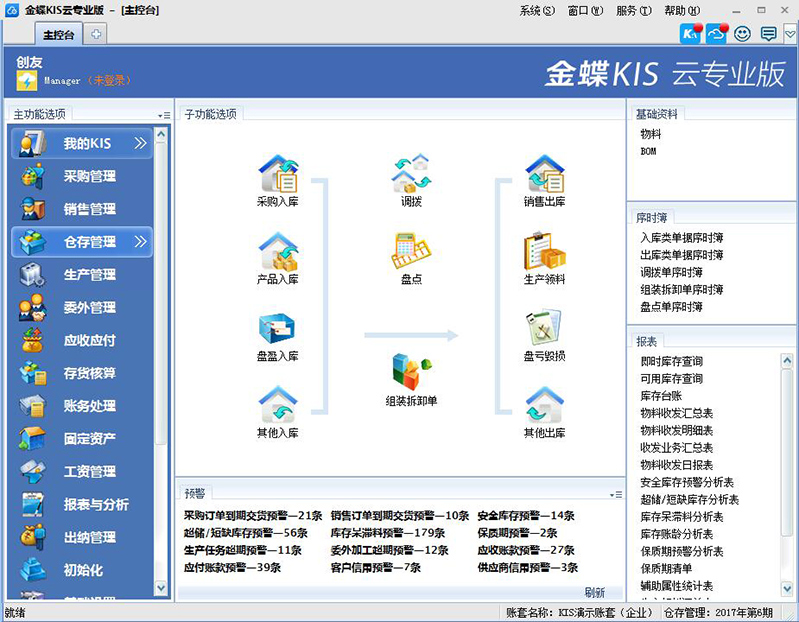Open 窗口(W) menu
The height and width of the screenshot is (622, 799).
pyautogui.click(x=585, y=10)
